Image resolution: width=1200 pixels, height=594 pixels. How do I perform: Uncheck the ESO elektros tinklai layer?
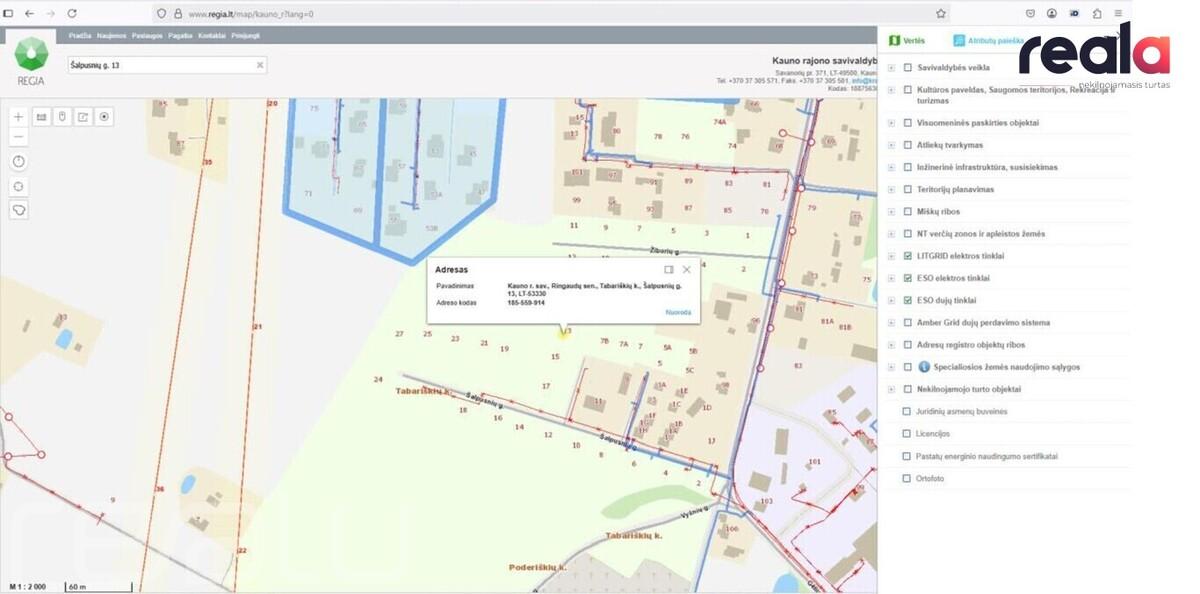point(908,278)
